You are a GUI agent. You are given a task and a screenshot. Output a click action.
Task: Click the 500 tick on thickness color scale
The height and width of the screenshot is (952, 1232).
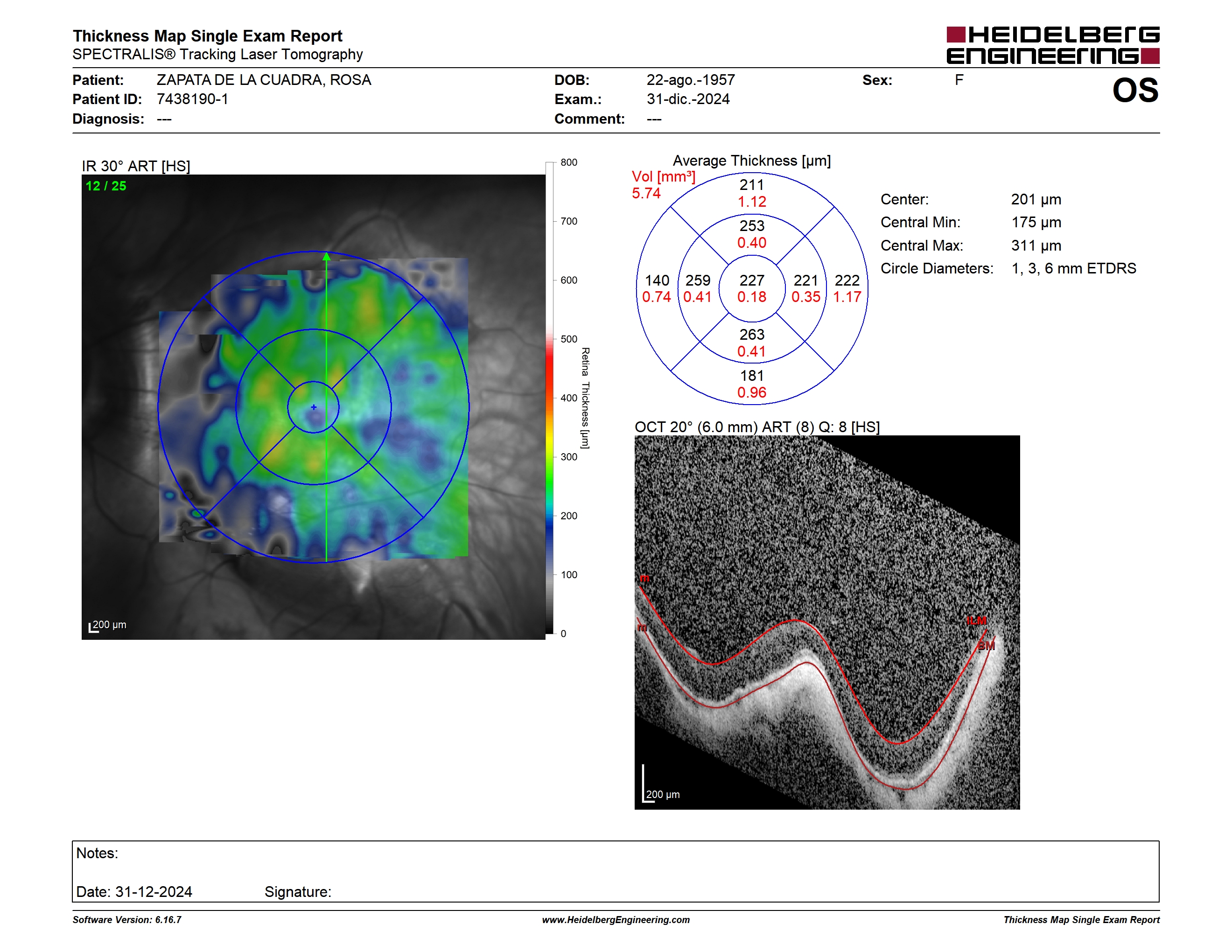(568, 340)
